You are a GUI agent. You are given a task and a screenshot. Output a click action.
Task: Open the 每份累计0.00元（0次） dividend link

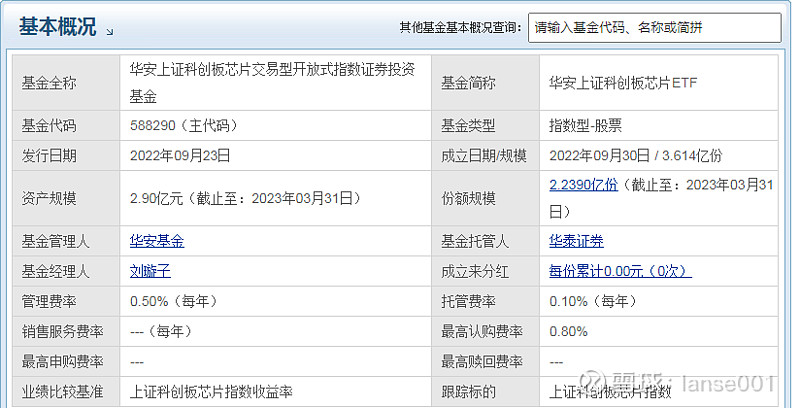click(x=620, y=271)
